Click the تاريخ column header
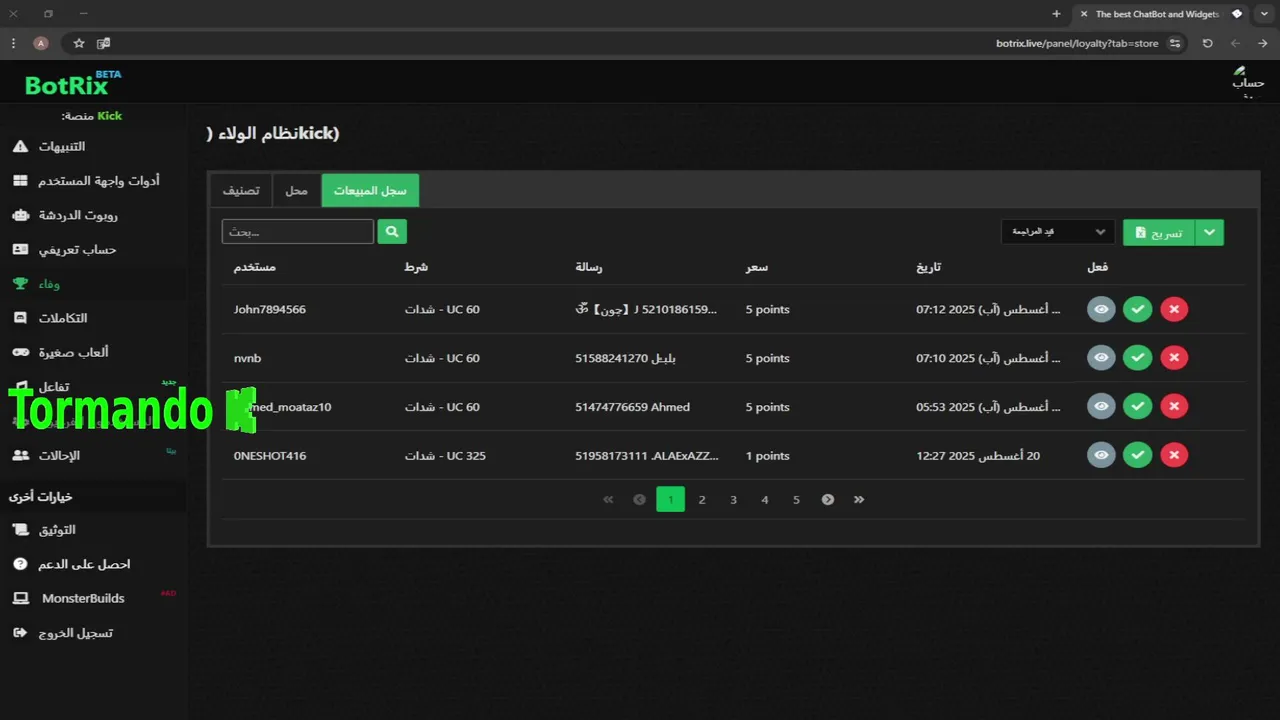 pyautogui.click(x=928, y=267)
